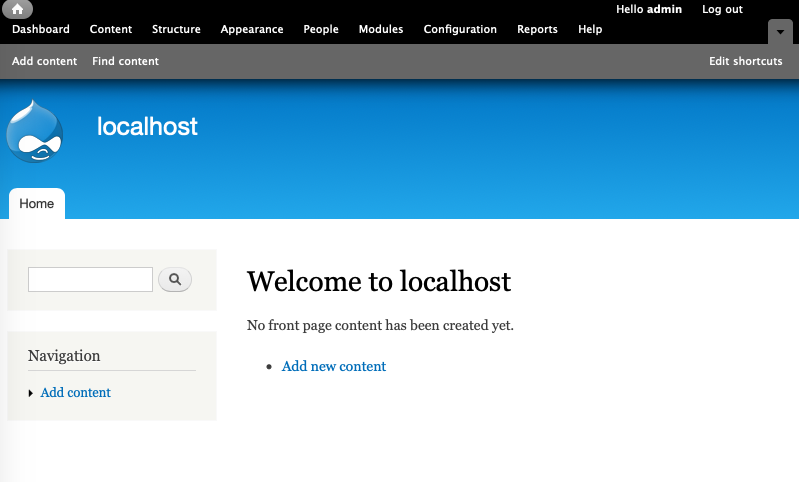Screen dimensions: 799x482
Task: Click Edit shortcuts link
Action: click(x=745, y=61)
